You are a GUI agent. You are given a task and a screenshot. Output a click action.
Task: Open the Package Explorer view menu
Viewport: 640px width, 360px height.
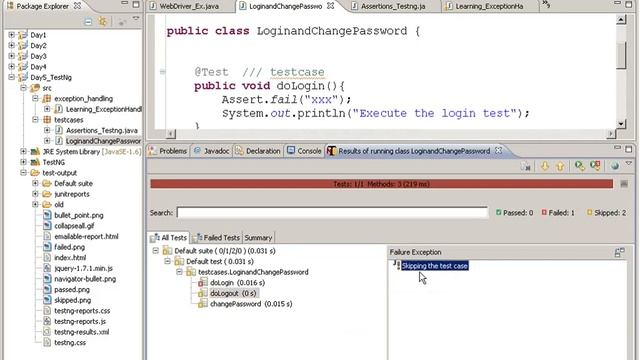pos(136,19)
